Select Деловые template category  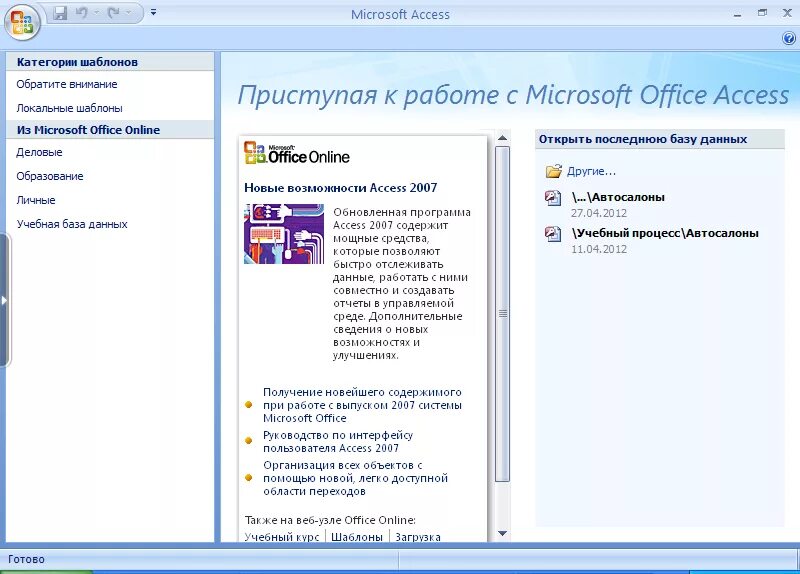coord(39,152)
